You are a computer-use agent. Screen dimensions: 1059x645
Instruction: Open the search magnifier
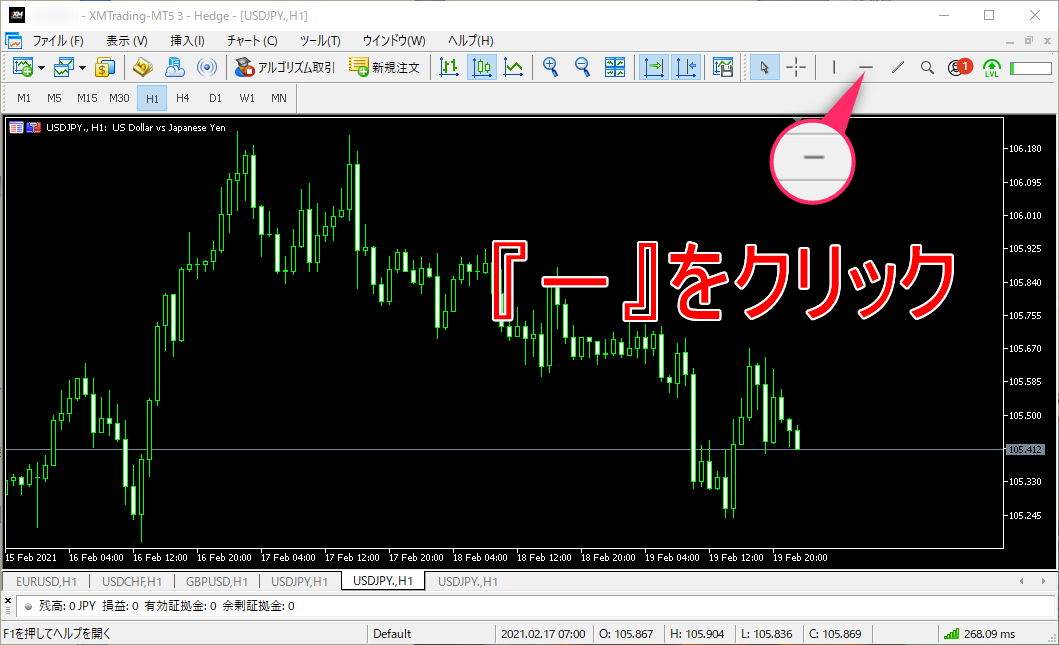coord(927,68)
